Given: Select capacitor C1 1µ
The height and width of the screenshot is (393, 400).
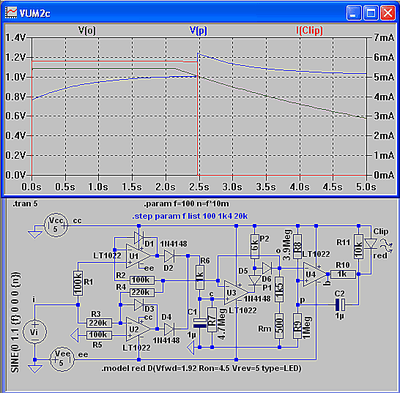Looking at the screenshot, I should tap(200, 323).
